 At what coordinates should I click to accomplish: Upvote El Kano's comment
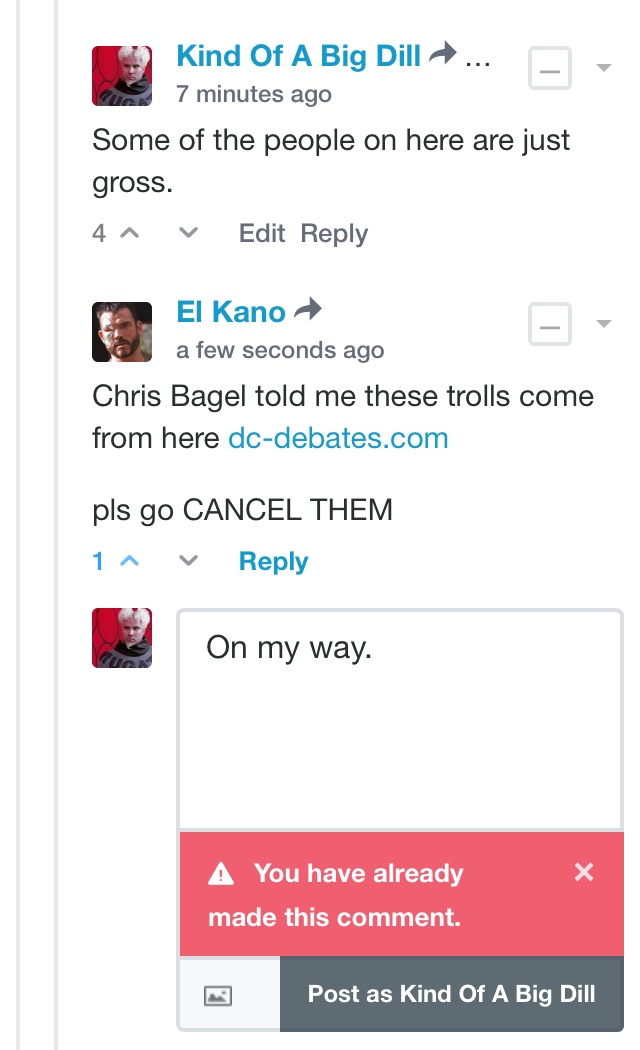[x=129, y=560]
